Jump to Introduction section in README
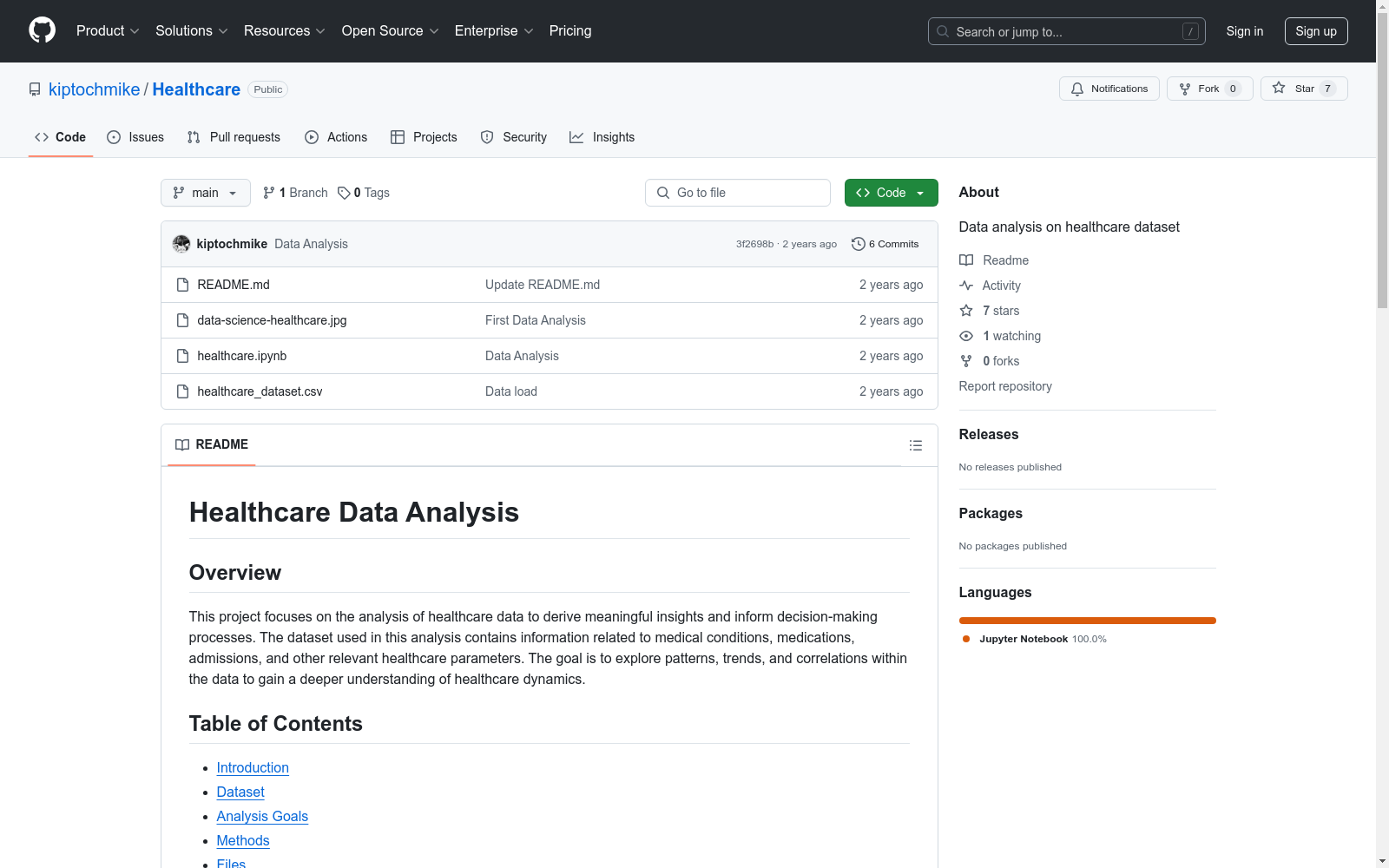 point(253,767)
